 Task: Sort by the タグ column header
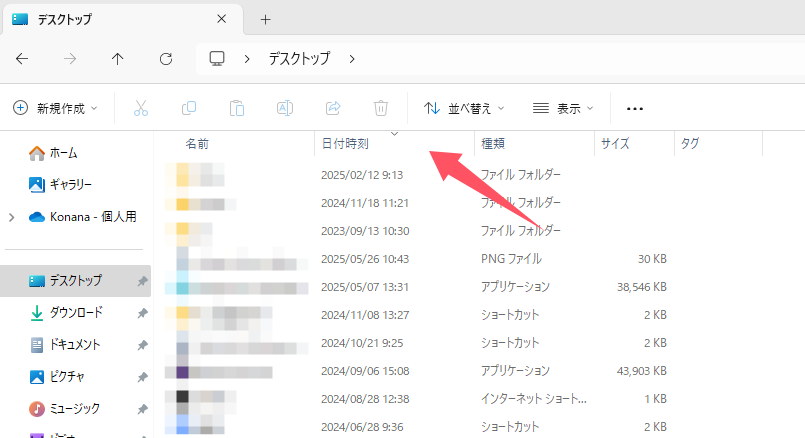pyautogui.click(x=718, y=144)
